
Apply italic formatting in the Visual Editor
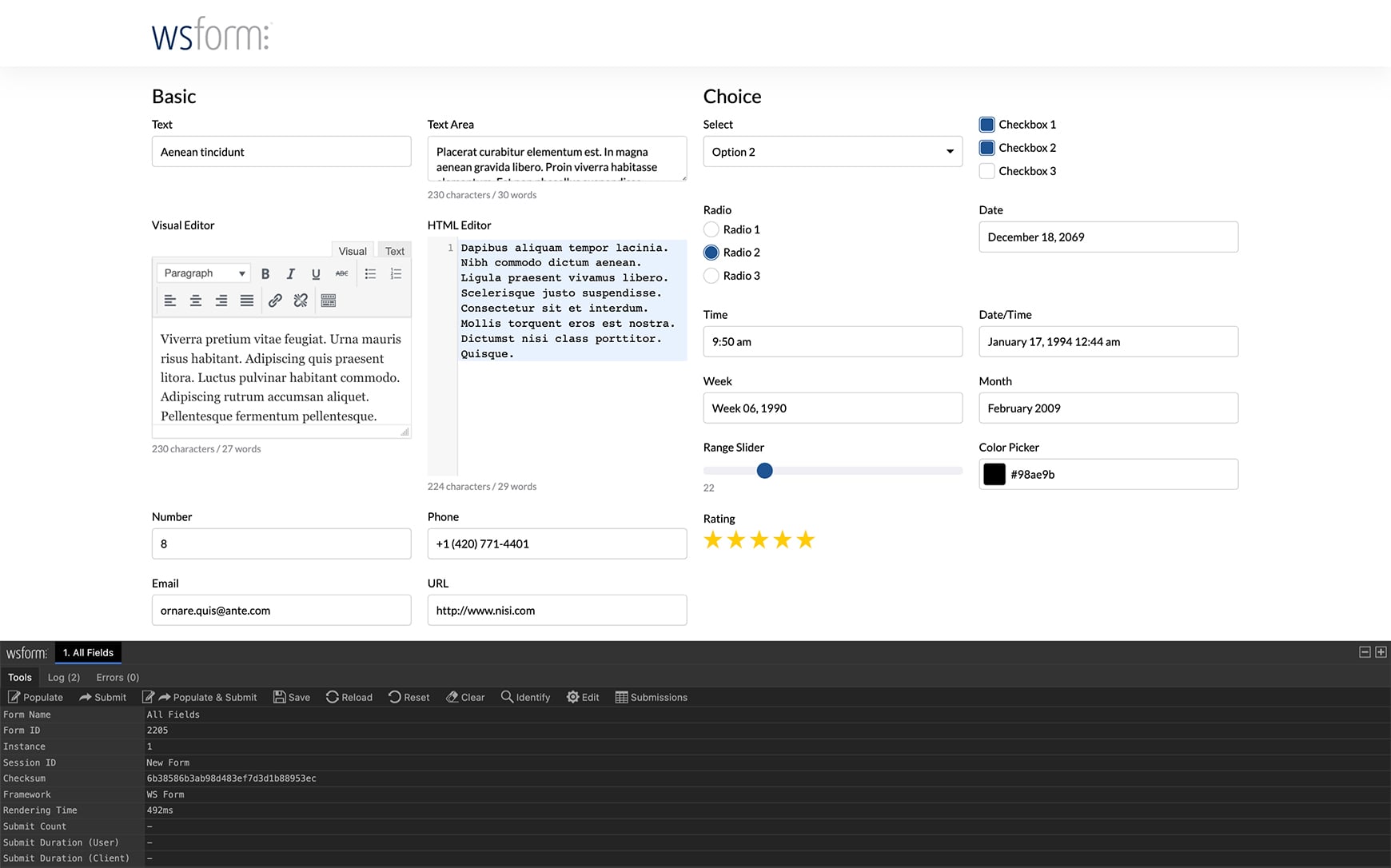pos(290,273)
